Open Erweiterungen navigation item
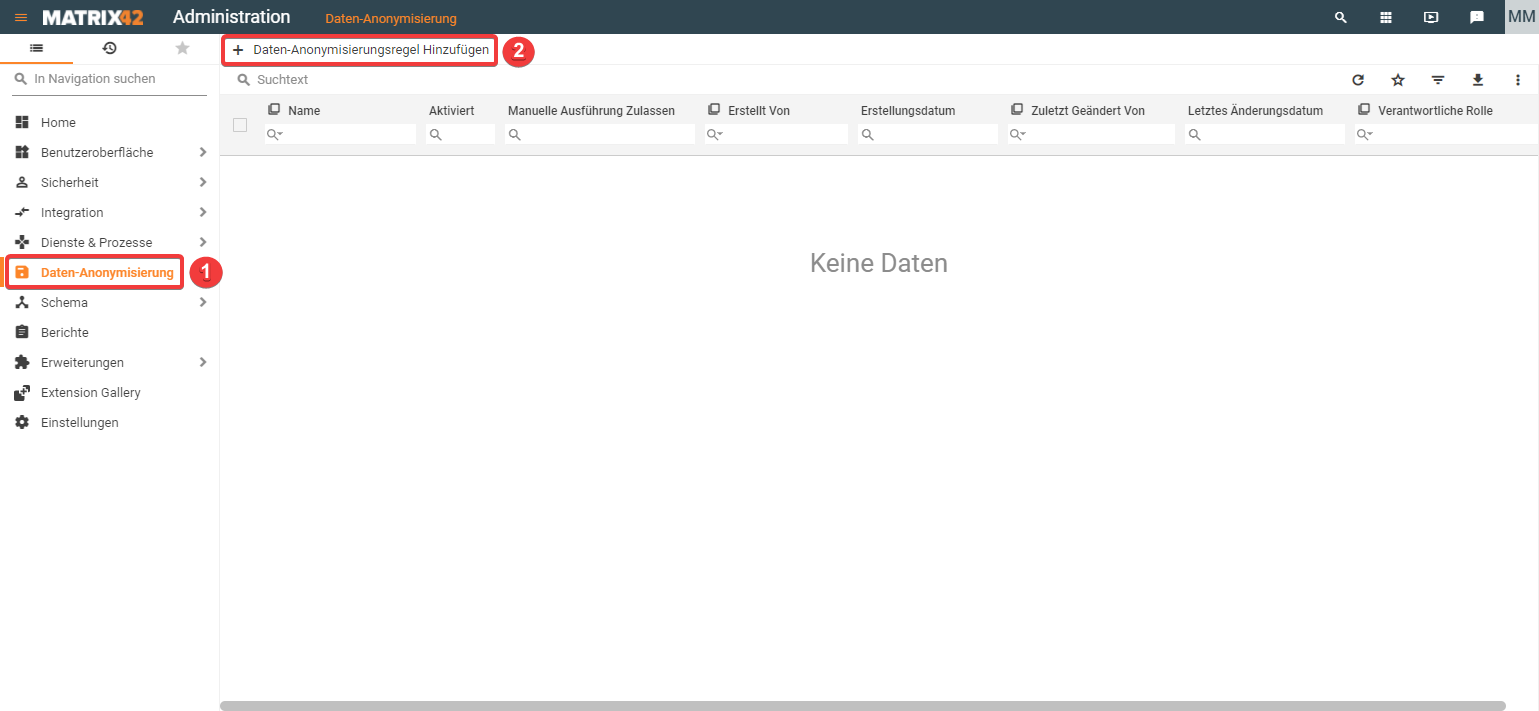The height and width of the screenshot is (711, 1539). pyautogui.click(x=82, y=362)
